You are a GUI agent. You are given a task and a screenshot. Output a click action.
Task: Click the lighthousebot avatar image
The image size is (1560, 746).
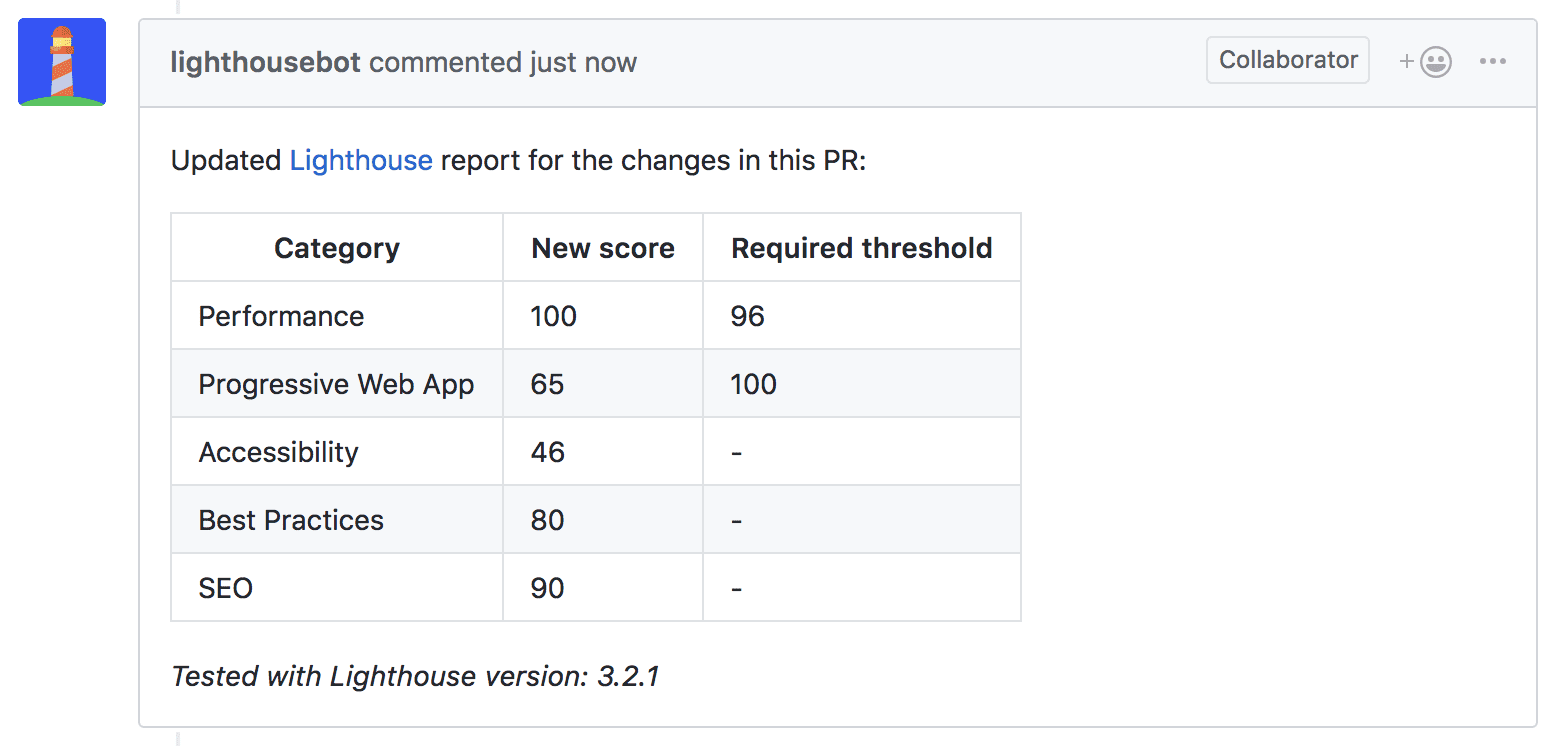(x=61, y=61)
